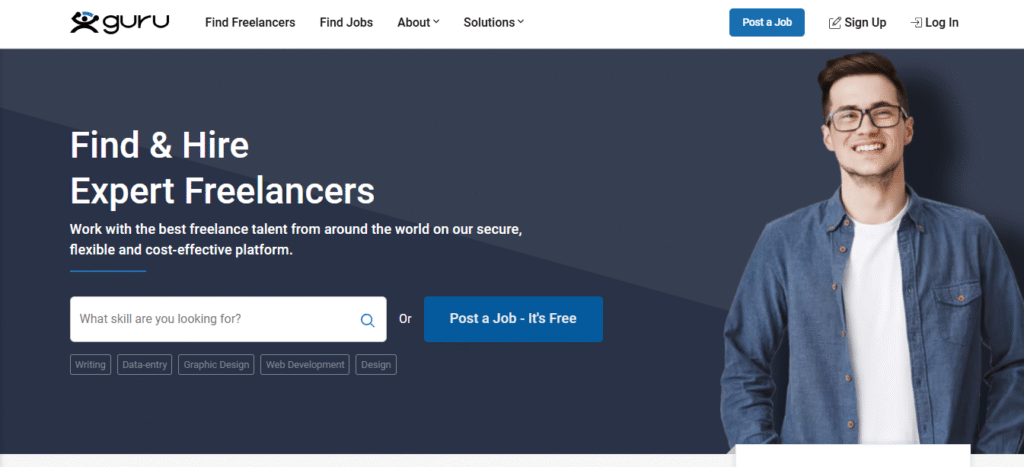Open the Solutions dropdown menu
The width and height of the screenshot is (1024, 467).
click(x=493, y=22)
